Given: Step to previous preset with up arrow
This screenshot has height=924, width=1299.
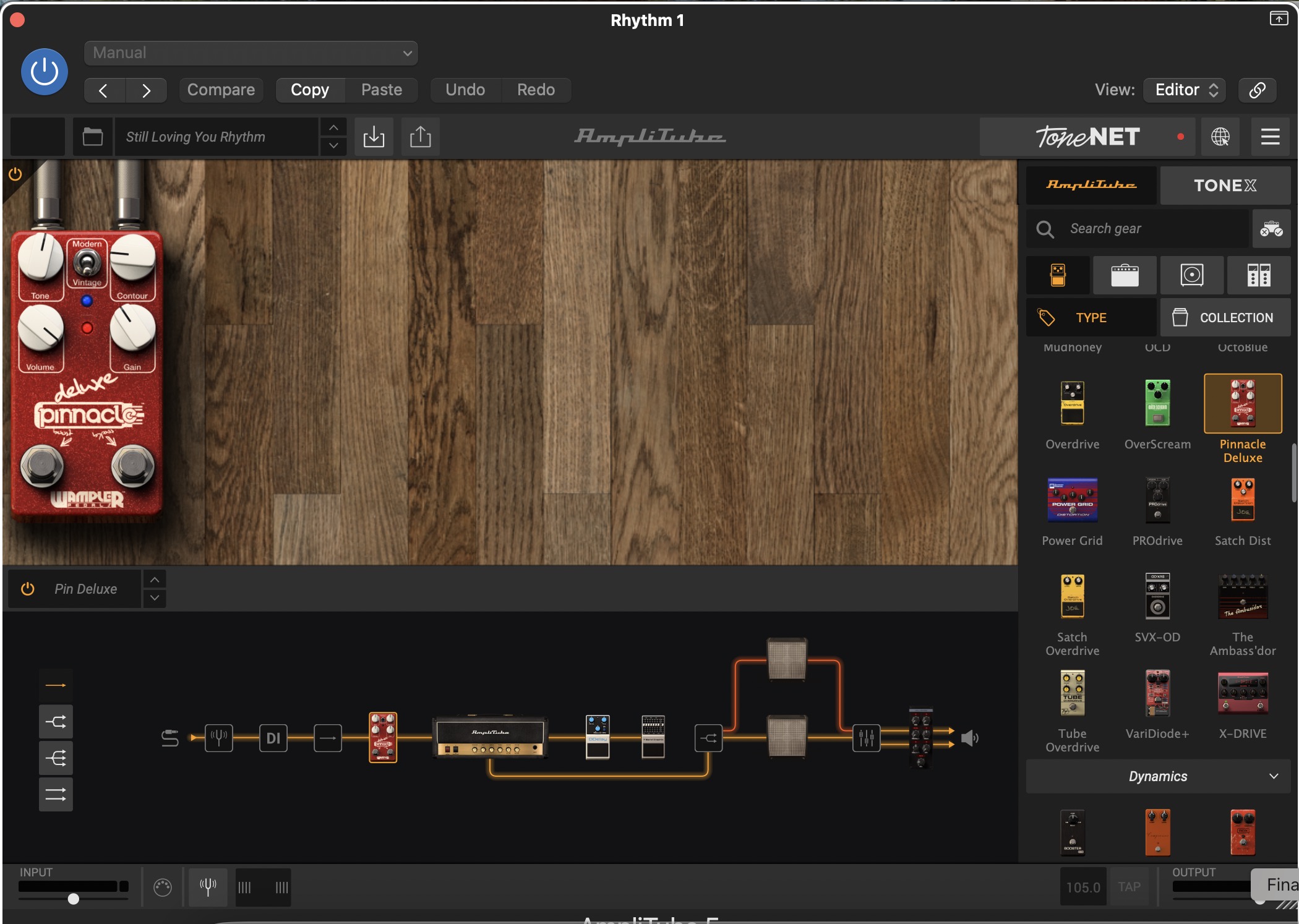Looking at the screenshot, I should [x=333, y=127].
